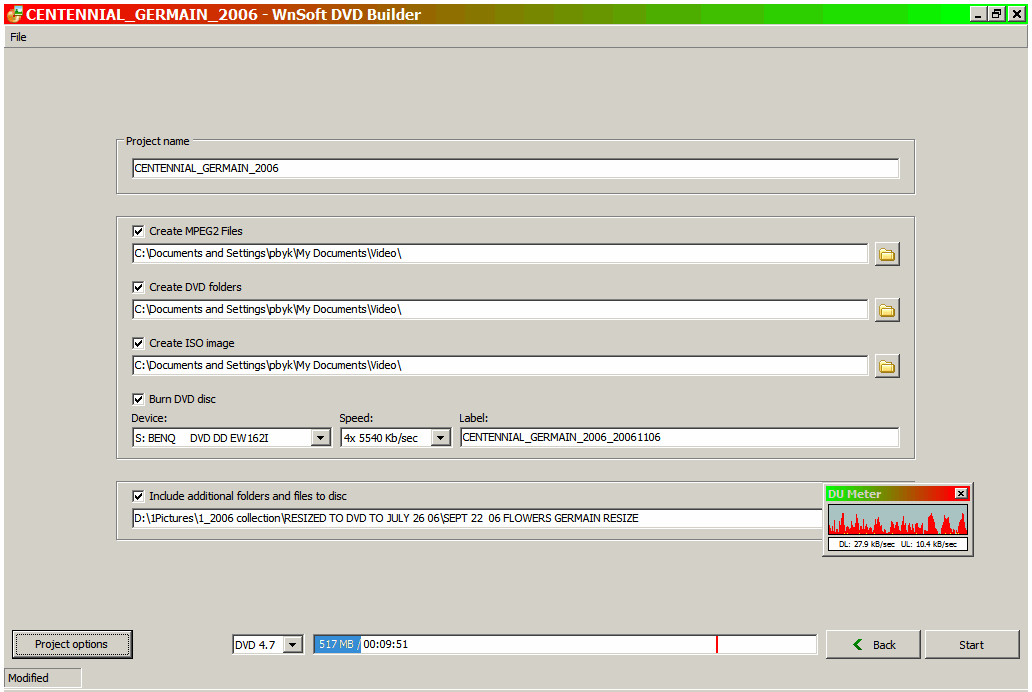Click the Project options button

point(71,644)
